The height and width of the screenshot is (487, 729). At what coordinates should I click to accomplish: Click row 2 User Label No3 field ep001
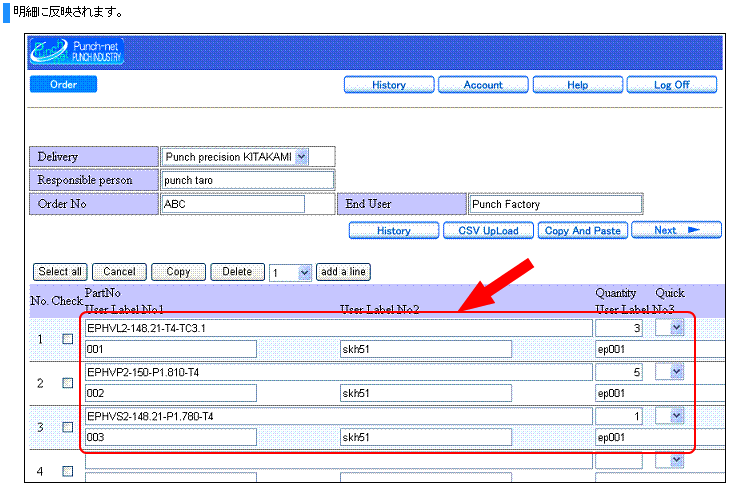click(660, 393)
